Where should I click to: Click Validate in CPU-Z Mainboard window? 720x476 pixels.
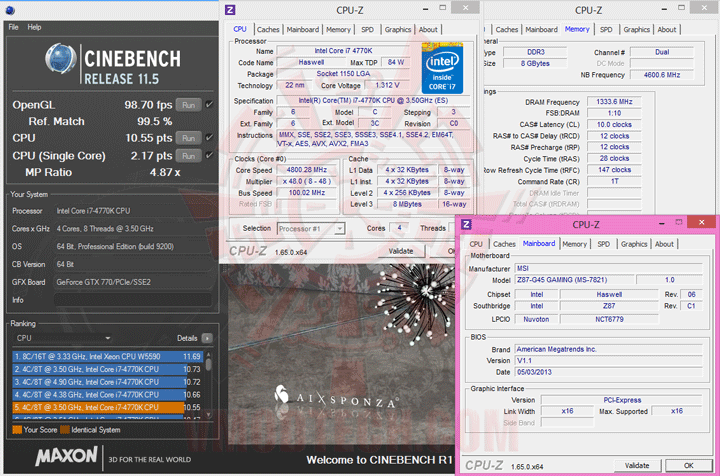637,465
